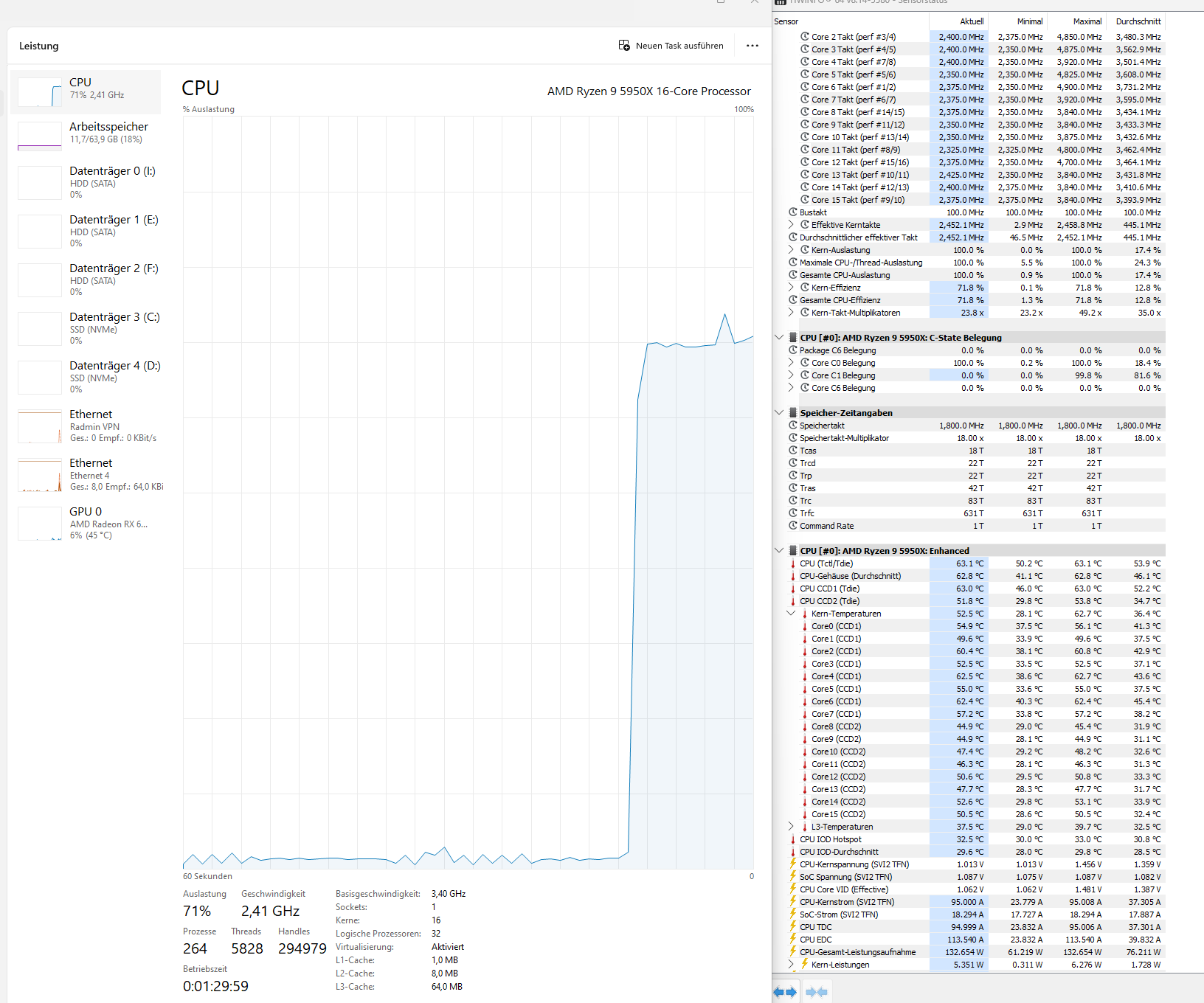This screenshot has width=1204, height=1003.
Task: Click the Datenträger 4 (D:) entry
Action: [x=86, y=377]
